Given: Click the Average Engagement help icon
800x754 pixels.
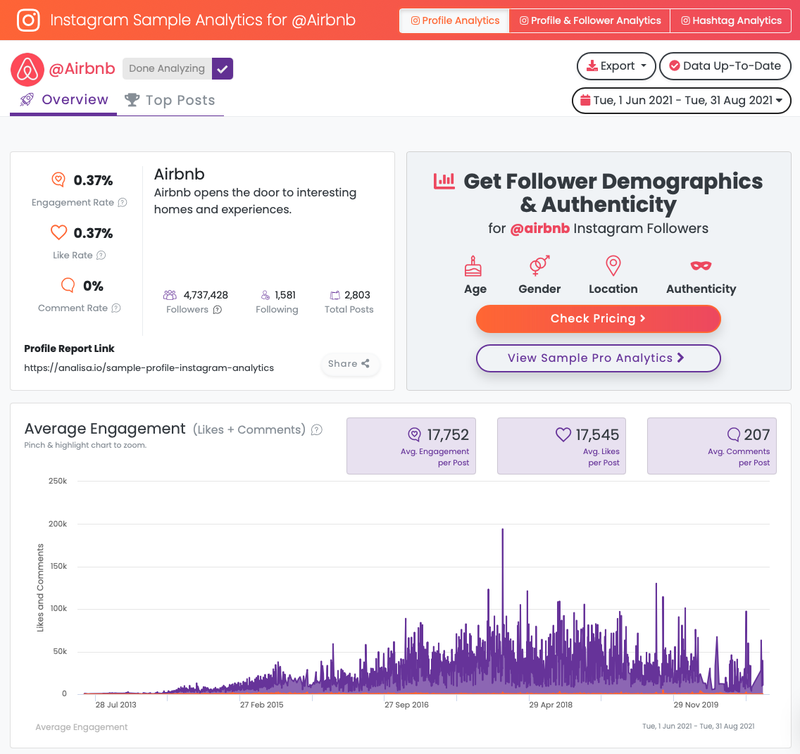Looking at the screenshot, I should point(317,430).
